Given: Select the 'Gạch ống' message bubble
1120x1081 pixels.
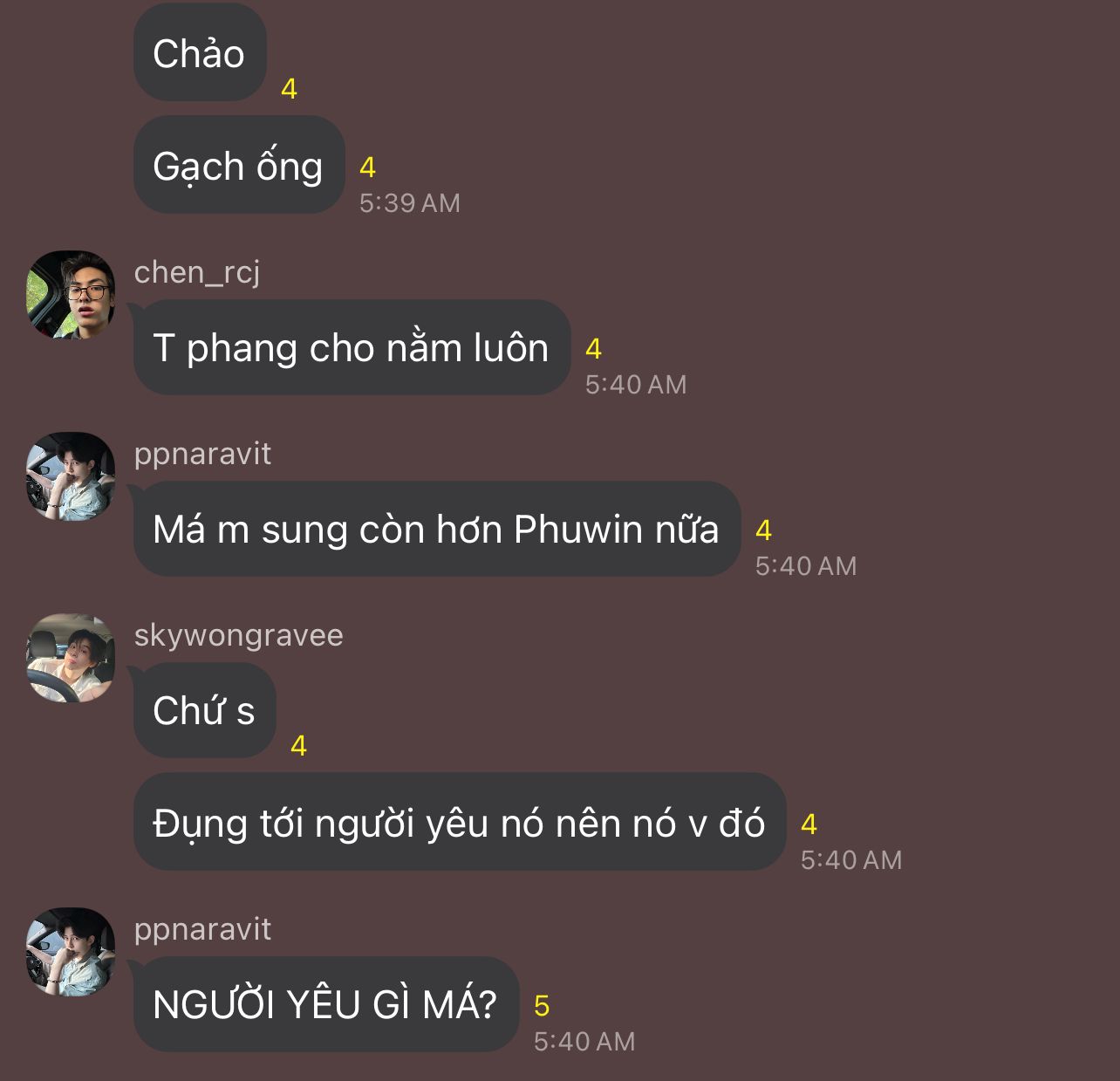Looking at the screenshot, I should pos(239,166).
